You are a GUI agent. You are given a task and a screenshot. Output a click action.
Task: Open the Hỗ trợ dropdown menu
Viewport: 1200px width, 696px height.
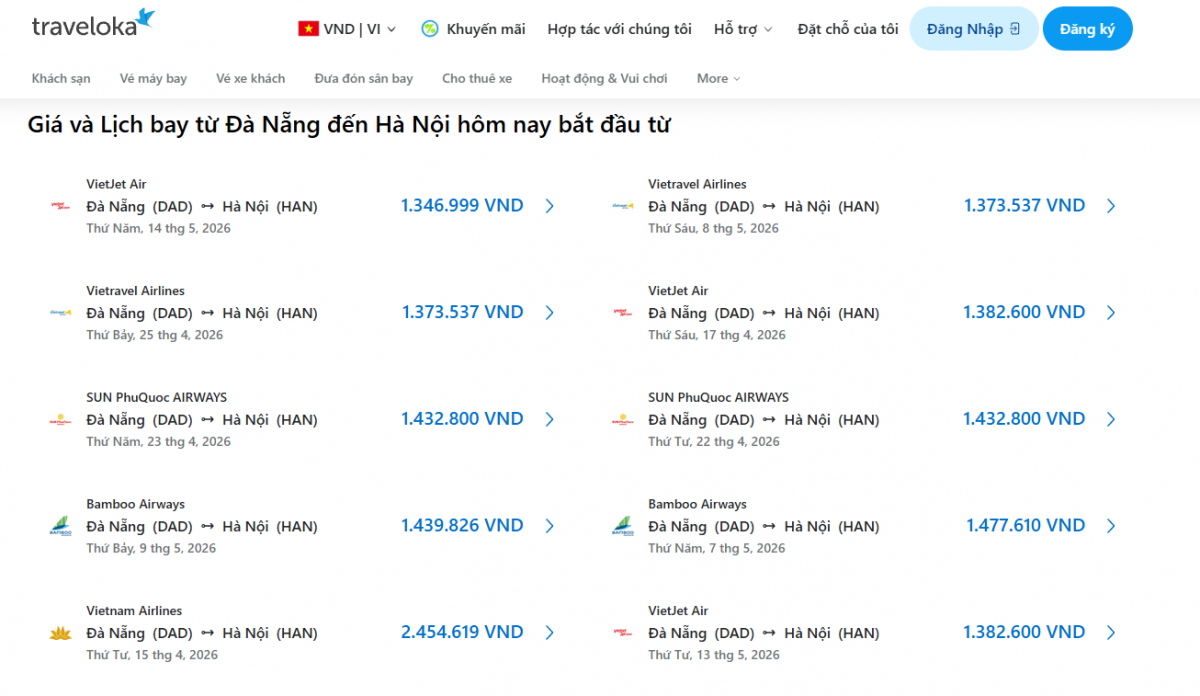743,29
